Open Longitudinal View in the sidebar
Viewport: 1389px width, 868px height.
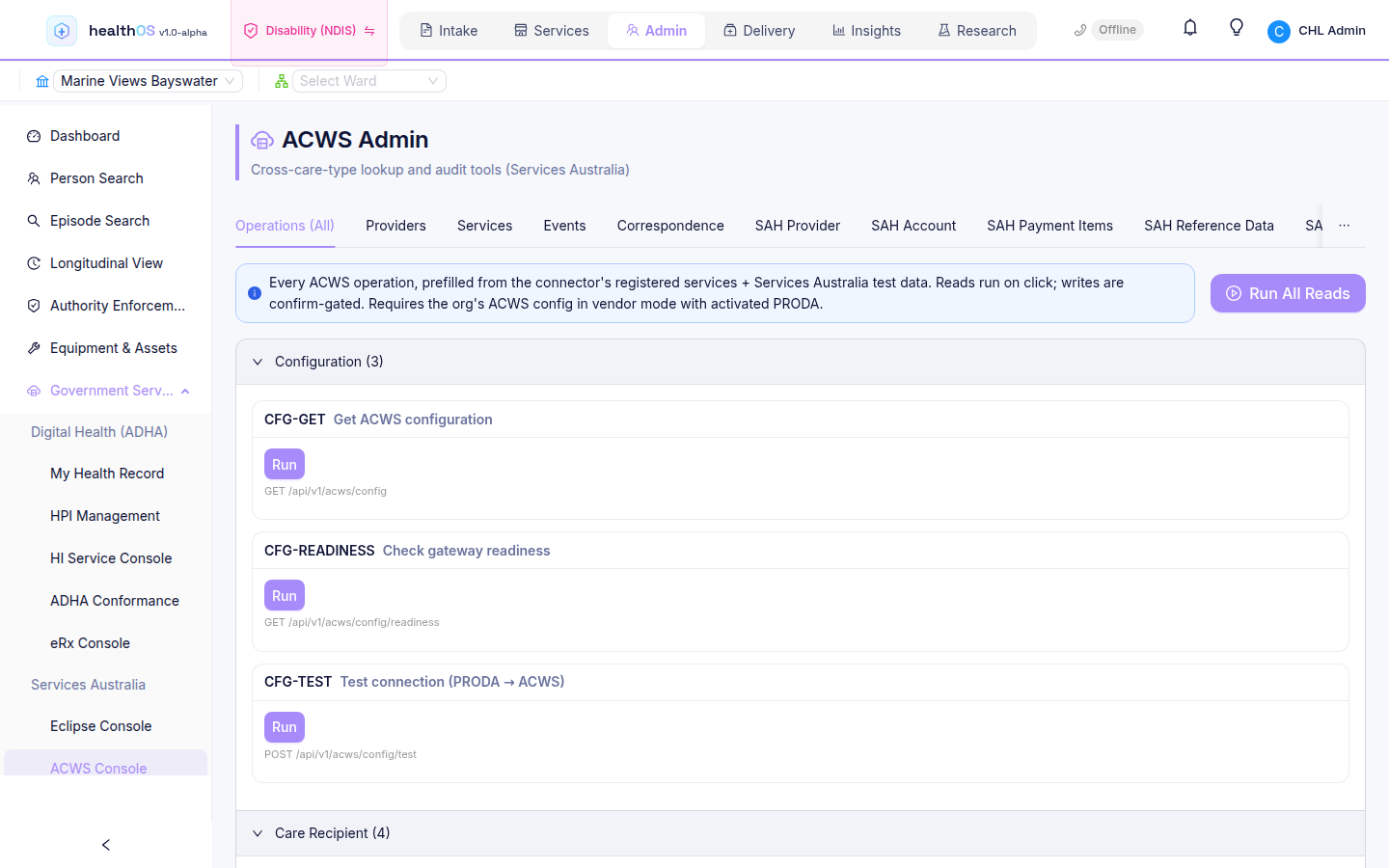coord(106,263)
